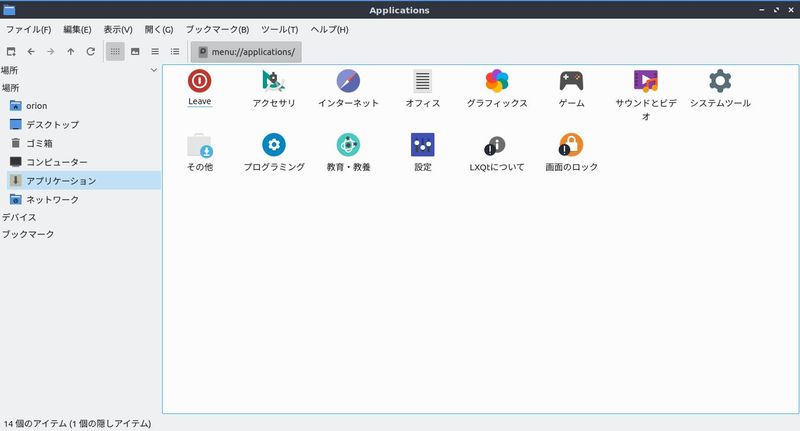Click the menu://applications/ path button

[x=246, y=51]
